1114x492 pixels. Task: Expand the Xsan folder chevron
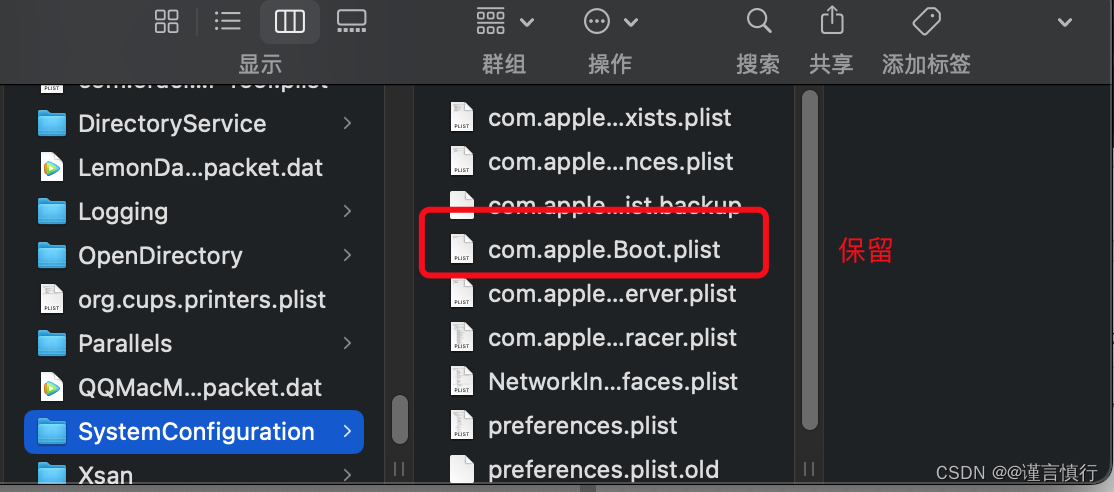(347, 474)
